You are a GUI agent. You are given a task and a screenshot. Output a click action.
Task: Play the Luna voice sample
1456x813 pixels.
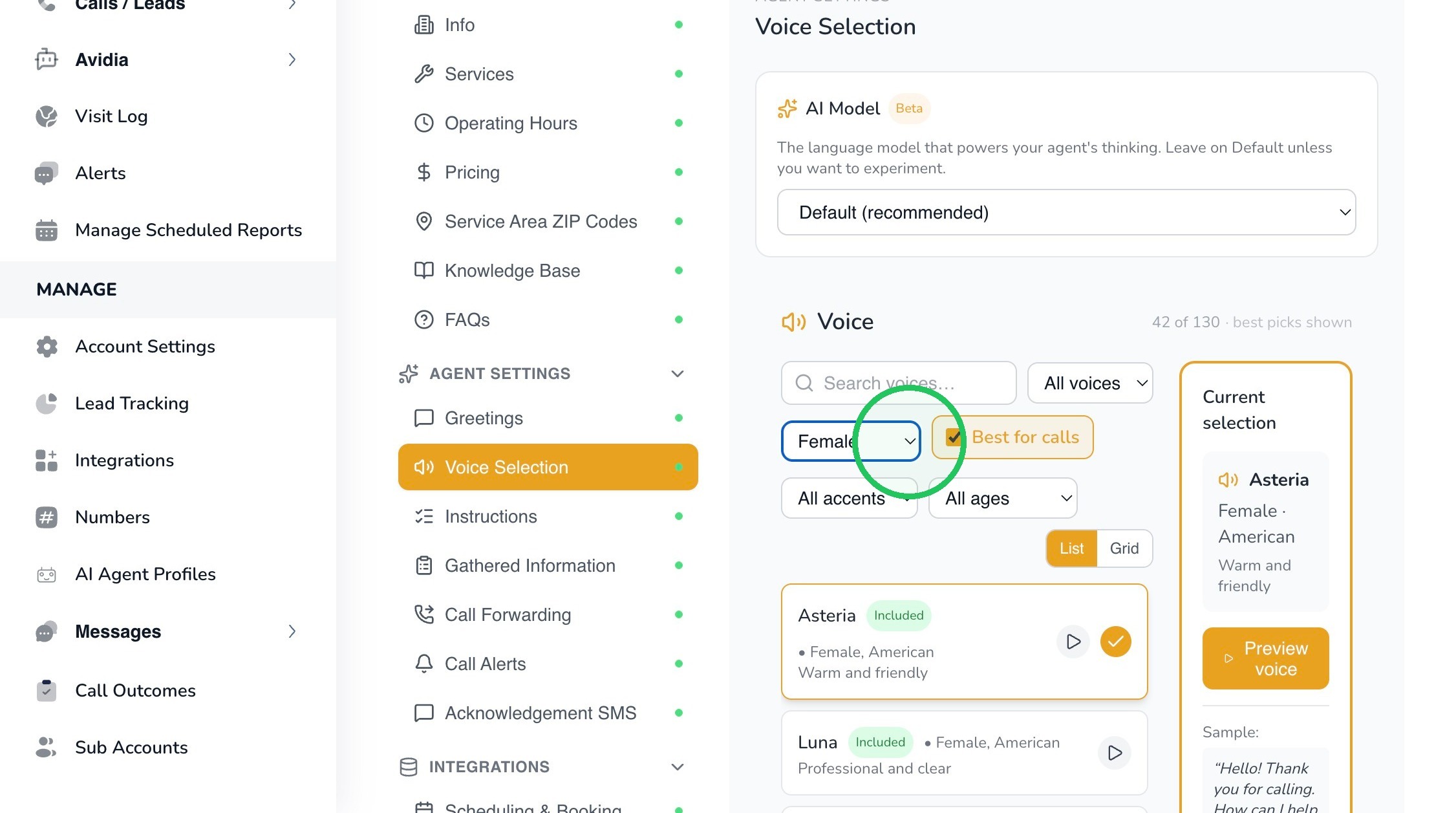[1115, 753]
